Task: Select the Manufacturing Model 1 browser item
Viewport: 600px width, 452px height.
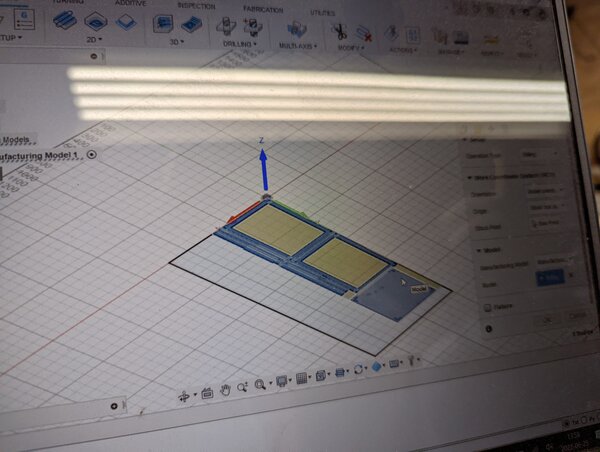Action: pyautogui.click(x=39, y=156)
